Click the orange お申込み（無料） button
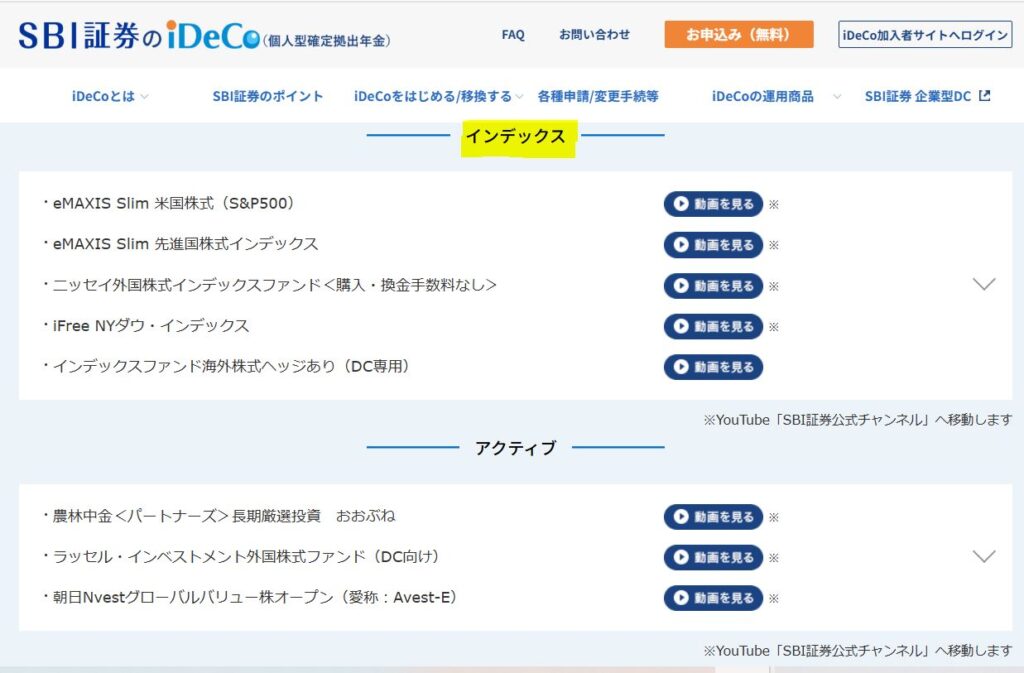Image resolution: width=1024 pixels, height=673 pixels. [x=738, y=35]
